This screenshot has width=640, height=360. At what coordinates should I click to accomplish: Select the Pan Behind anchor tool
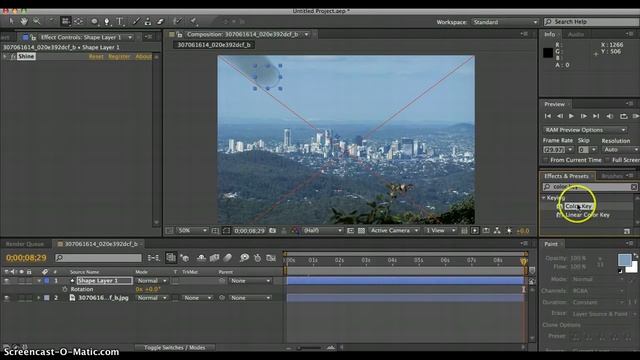click(x=78, y=21)
